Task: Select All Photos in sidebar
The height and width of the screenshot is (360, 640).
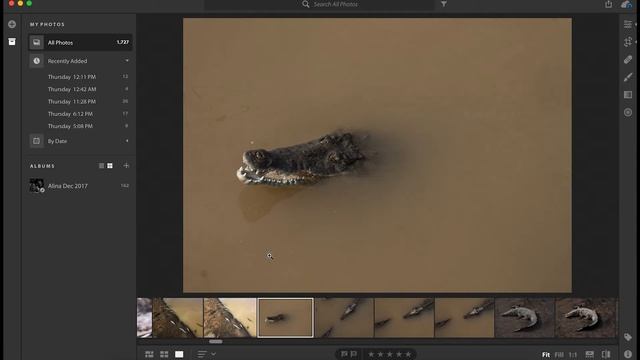Action: pyautogui.click(x=80, y=42)
